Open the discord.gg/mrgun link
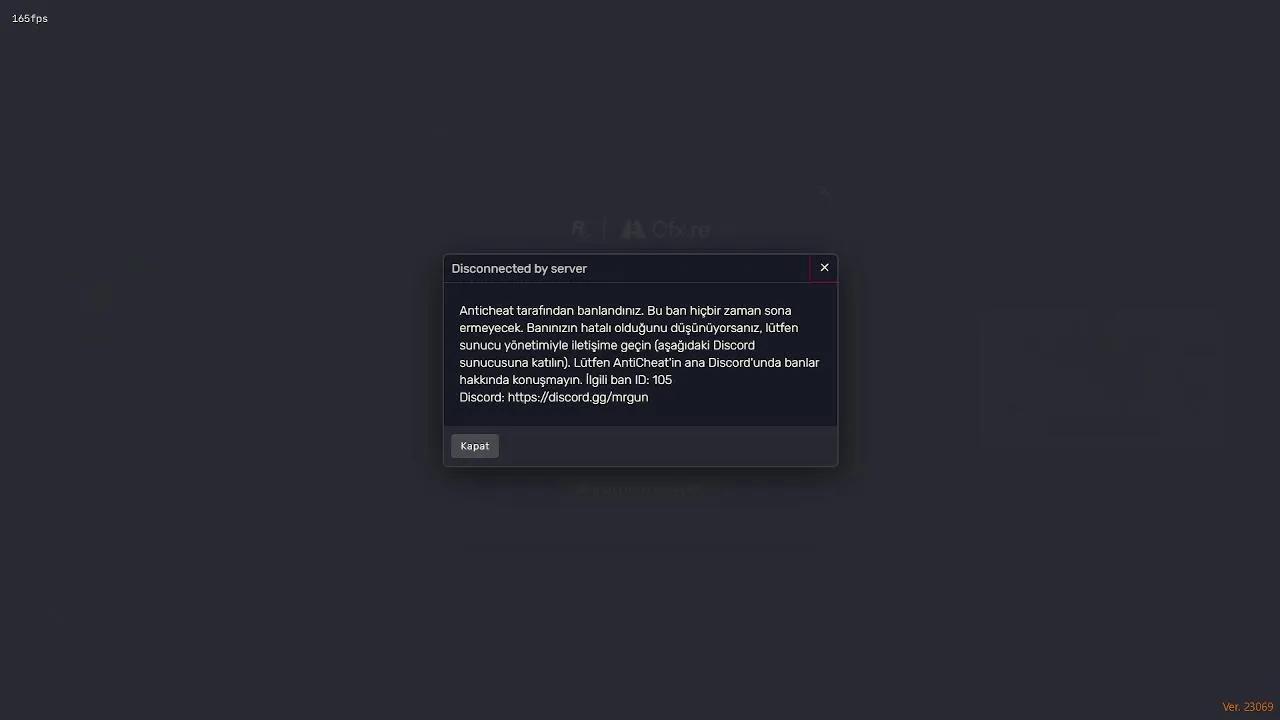This screenshot has width=1280, height=720. (x=578, y=398)
